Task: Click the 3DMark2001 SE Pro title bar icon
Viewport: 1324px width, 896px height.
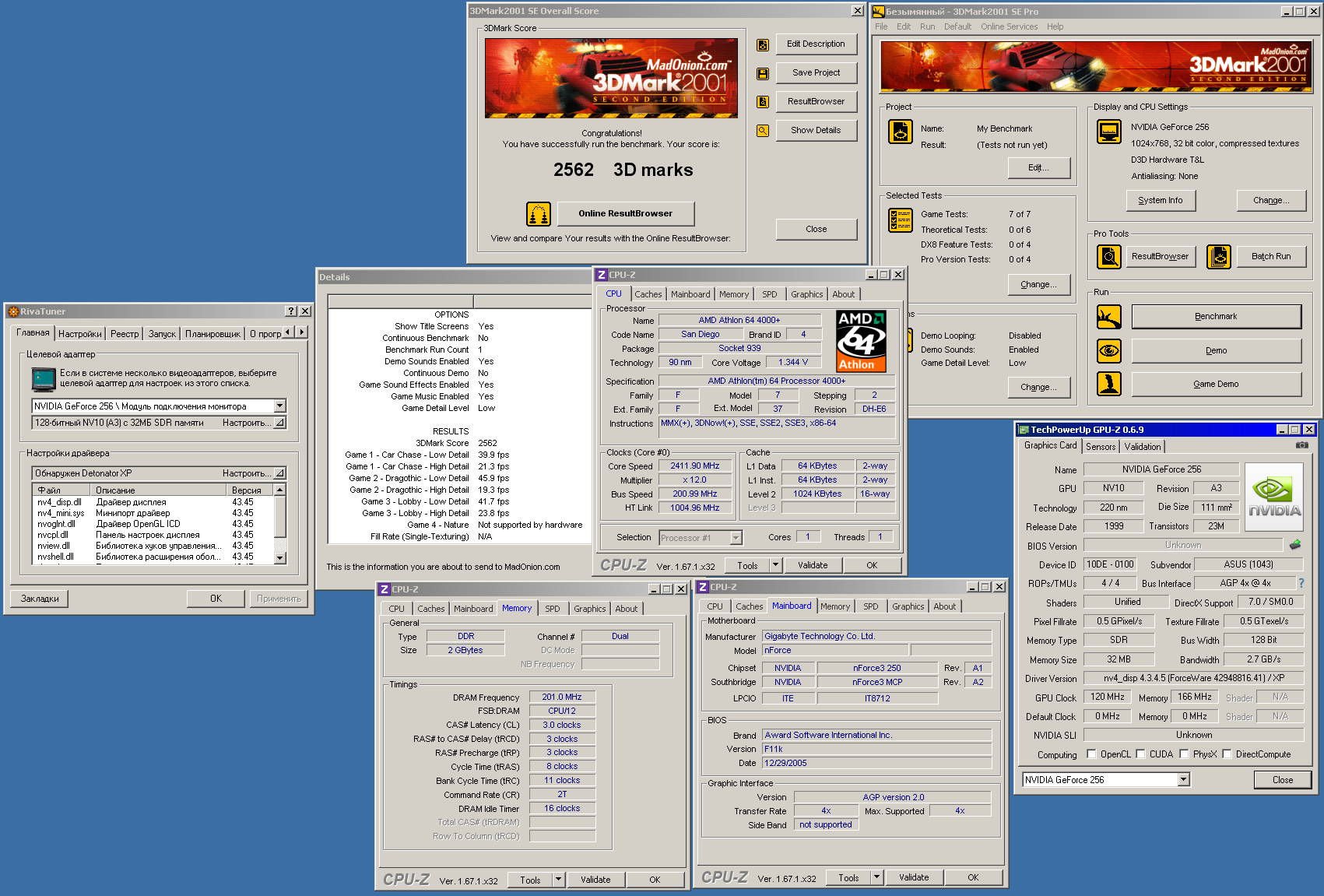Action: point(879,12)
